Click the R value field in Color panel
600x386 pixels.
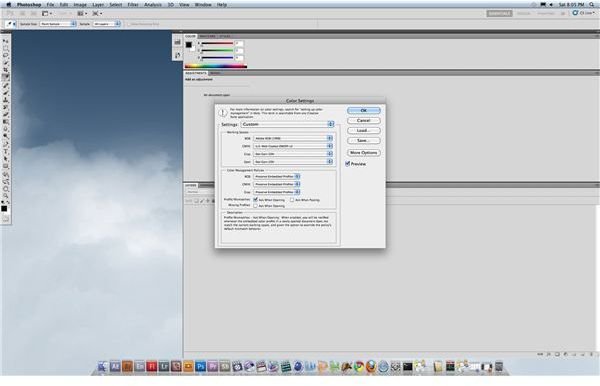click(x=239, y=43)
